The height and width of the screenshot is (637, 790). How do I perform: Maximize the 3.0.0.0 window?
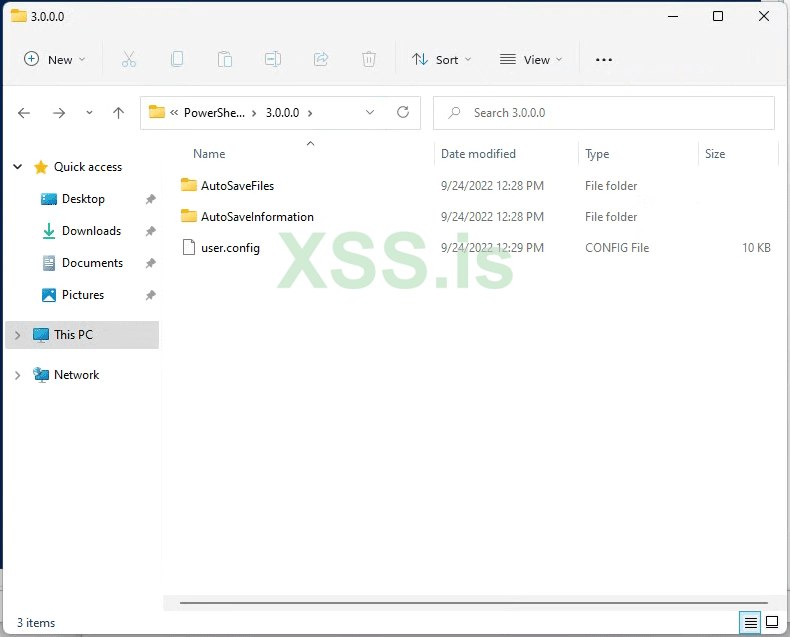click(x=718, y=16)
